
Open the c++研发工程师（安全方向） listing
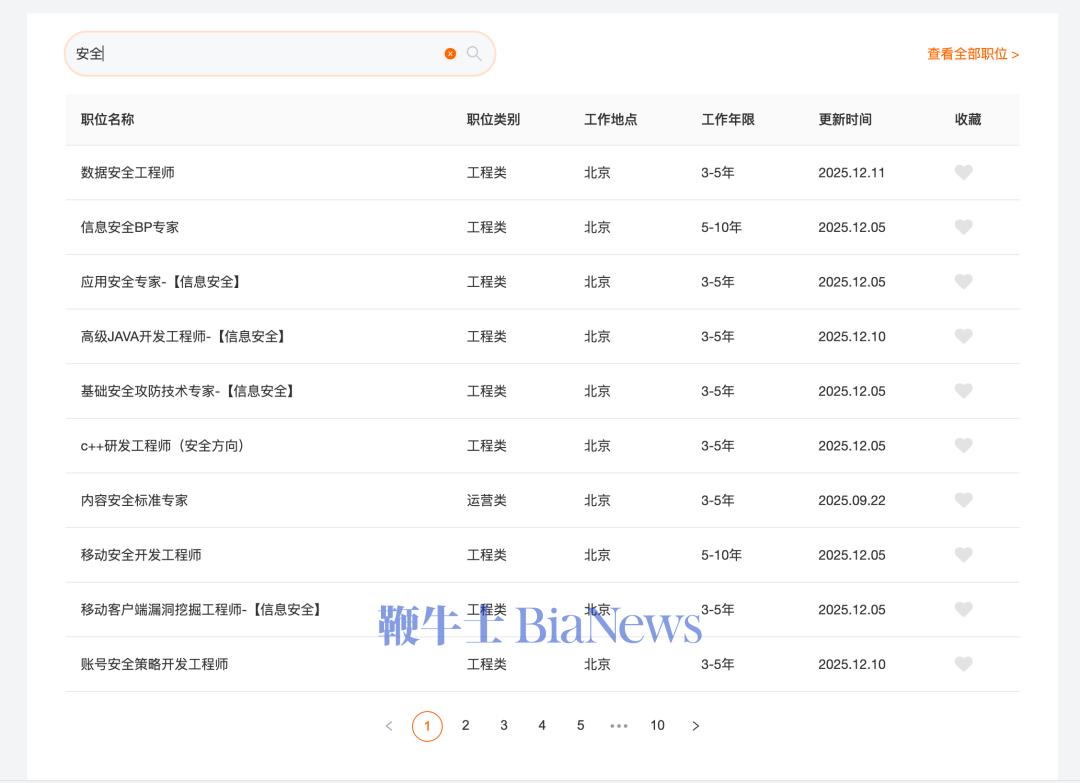pyautogui.click(x=165, y=446)
